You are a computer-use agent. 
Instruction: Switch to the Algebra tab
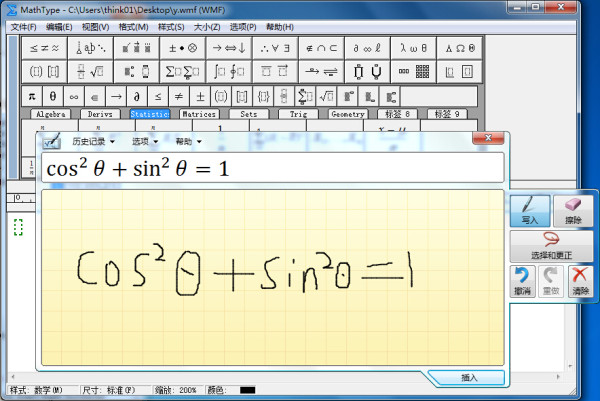pyautogui.click(x=51, y=114)
